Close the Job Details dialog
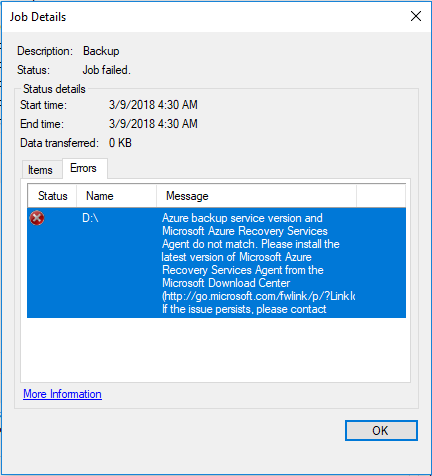The height and width of the screenshot is (476, 432). (416, 16)
